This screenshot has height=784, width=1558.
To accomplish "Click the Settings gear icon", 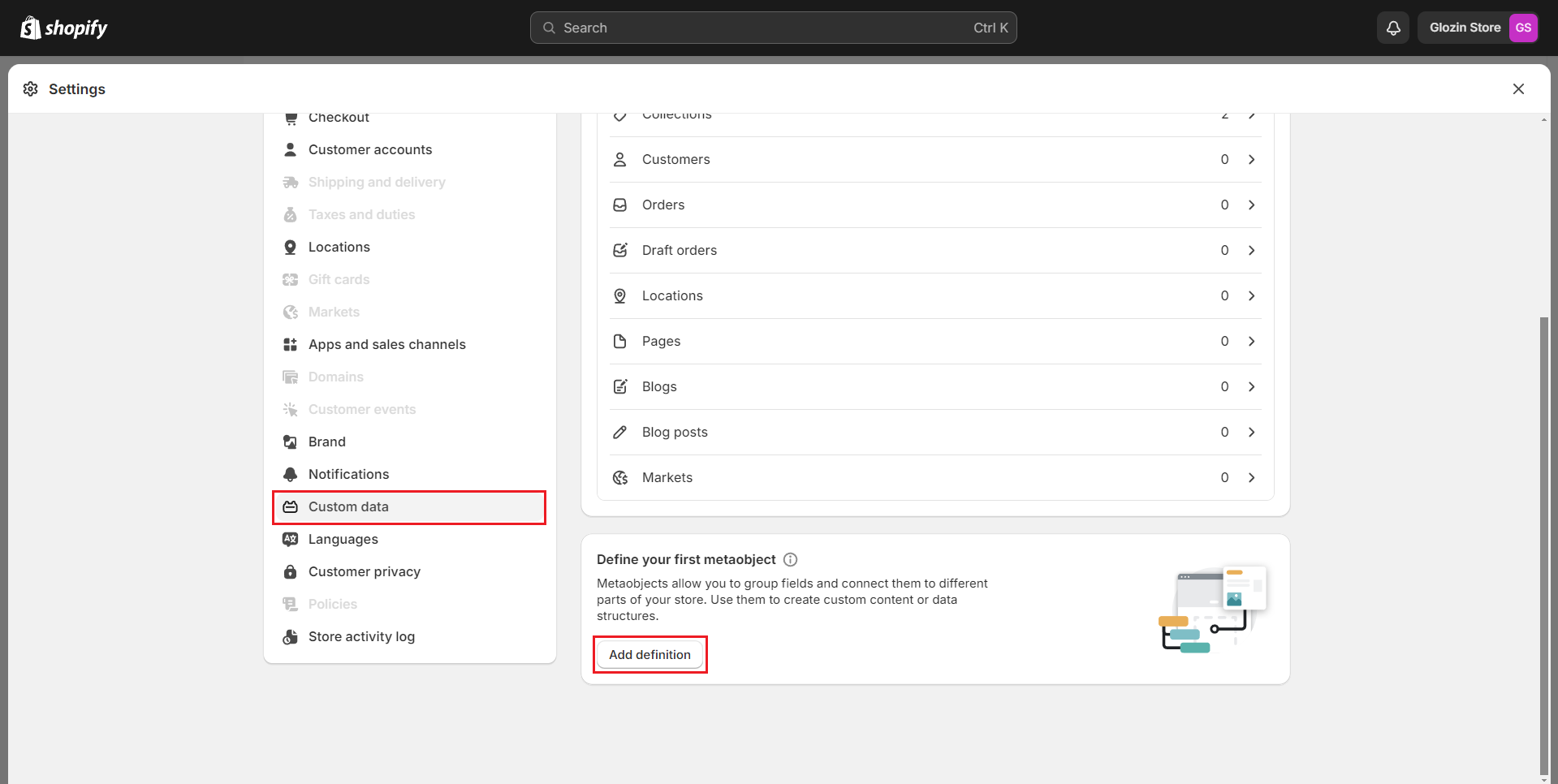I will (31, 89).
